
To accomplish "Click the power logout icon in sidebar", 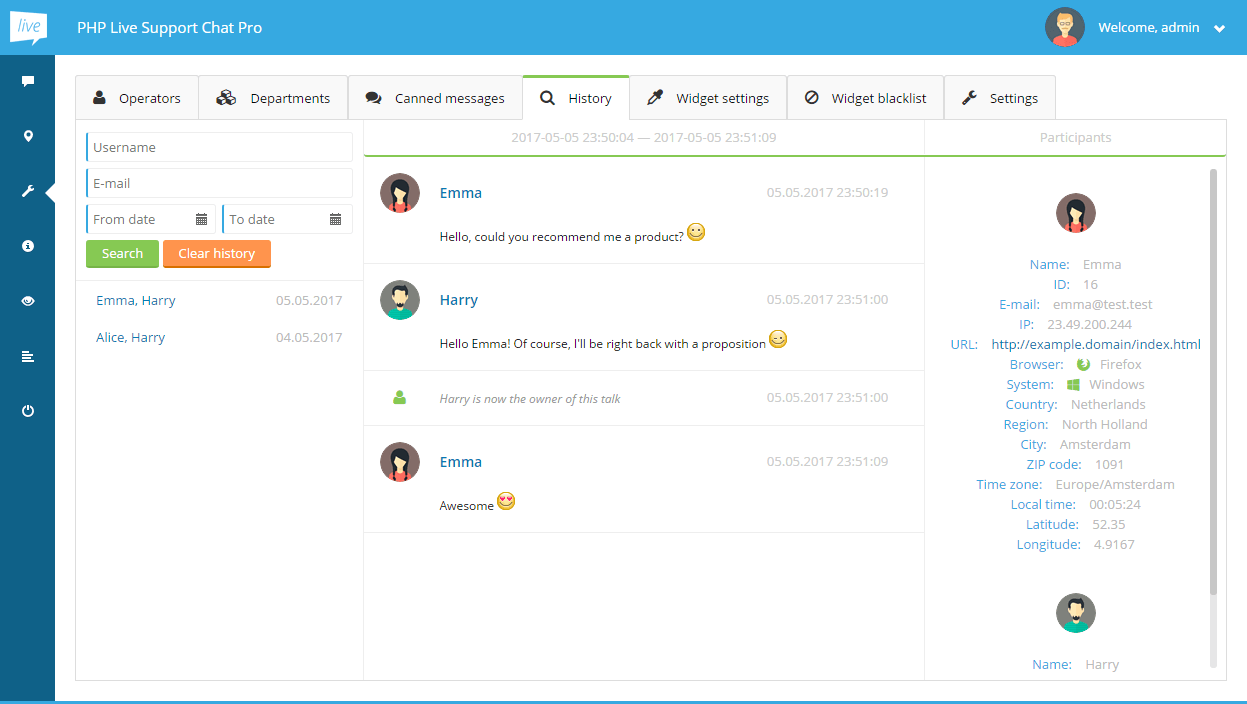I will (28, 411).
